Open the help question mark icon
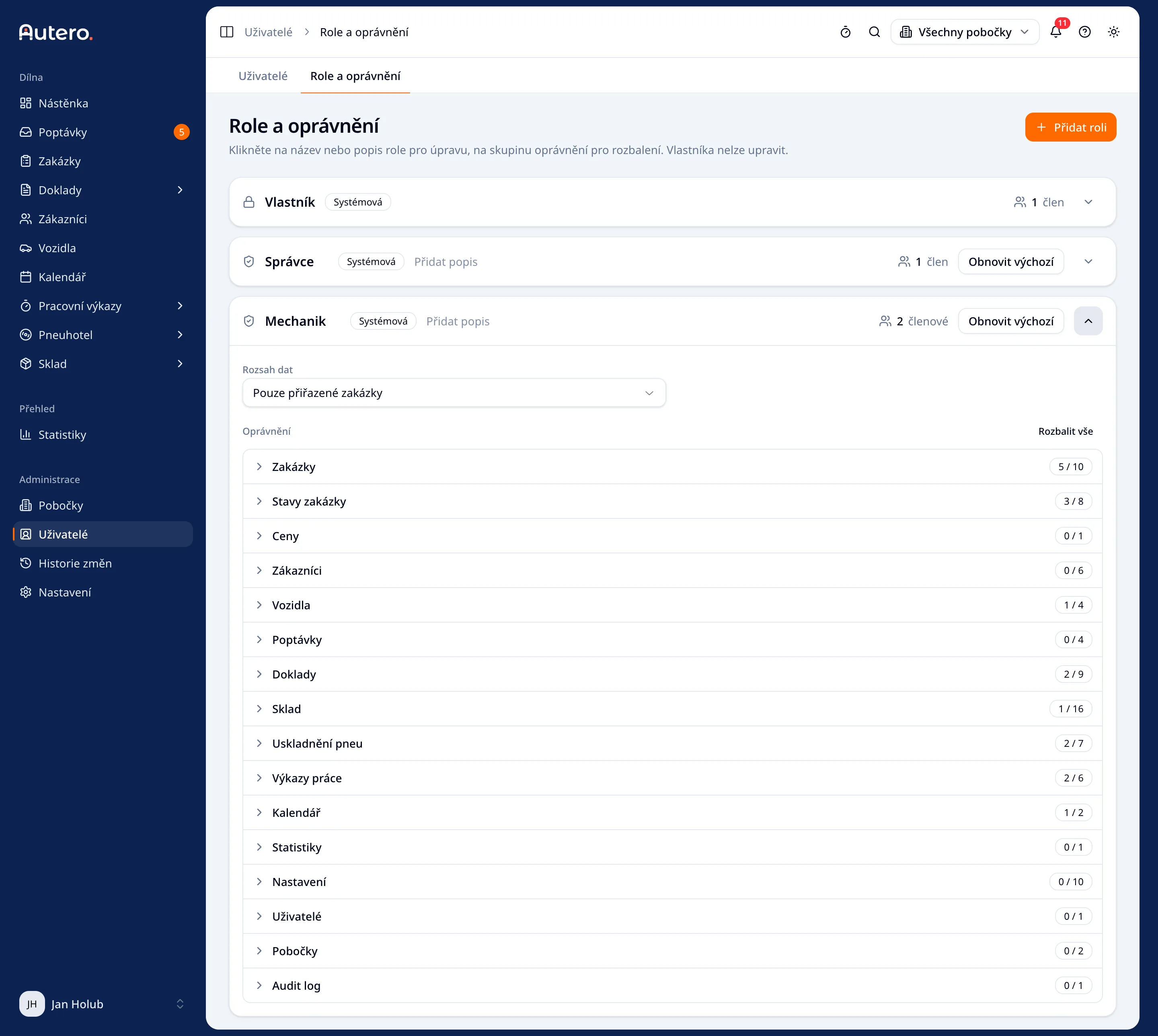The height and width of the screenshot is (1036, 1158). [x=1085, y=32]
